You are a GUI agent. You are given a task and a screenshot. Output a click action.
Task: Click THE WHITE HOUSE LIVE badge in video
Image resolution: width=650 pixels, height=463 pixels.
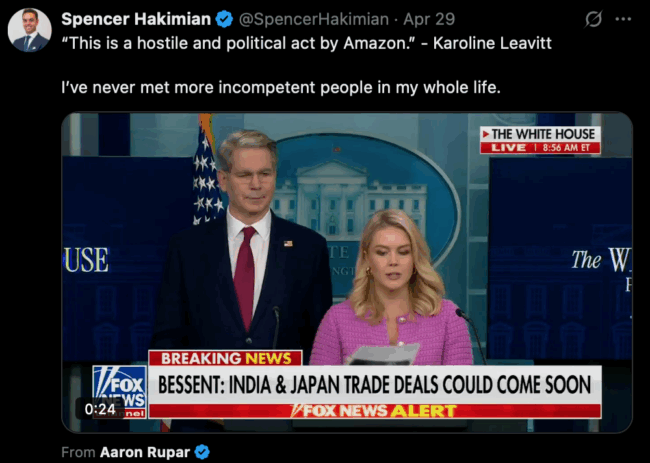pyautogui.click(x=540, y=140)
